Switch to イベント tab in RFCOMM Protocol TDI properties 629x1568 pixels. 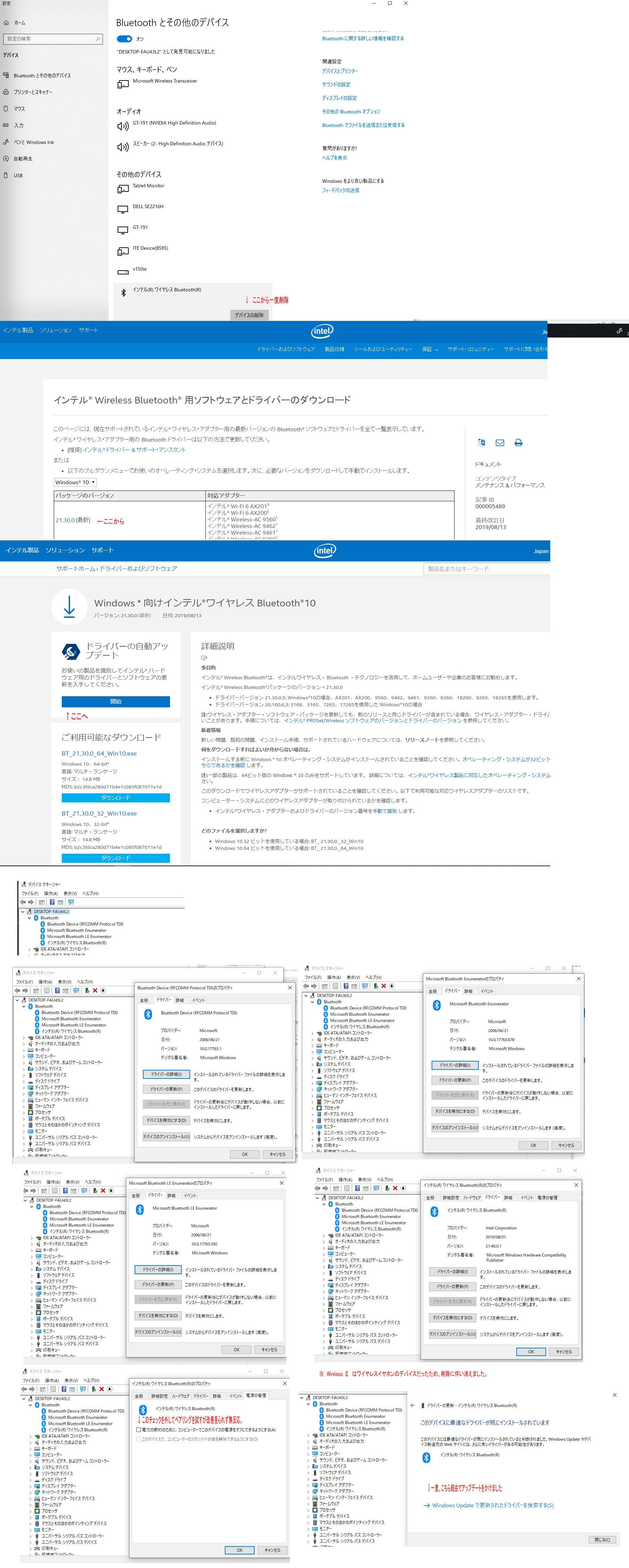tap(198, 1000)
